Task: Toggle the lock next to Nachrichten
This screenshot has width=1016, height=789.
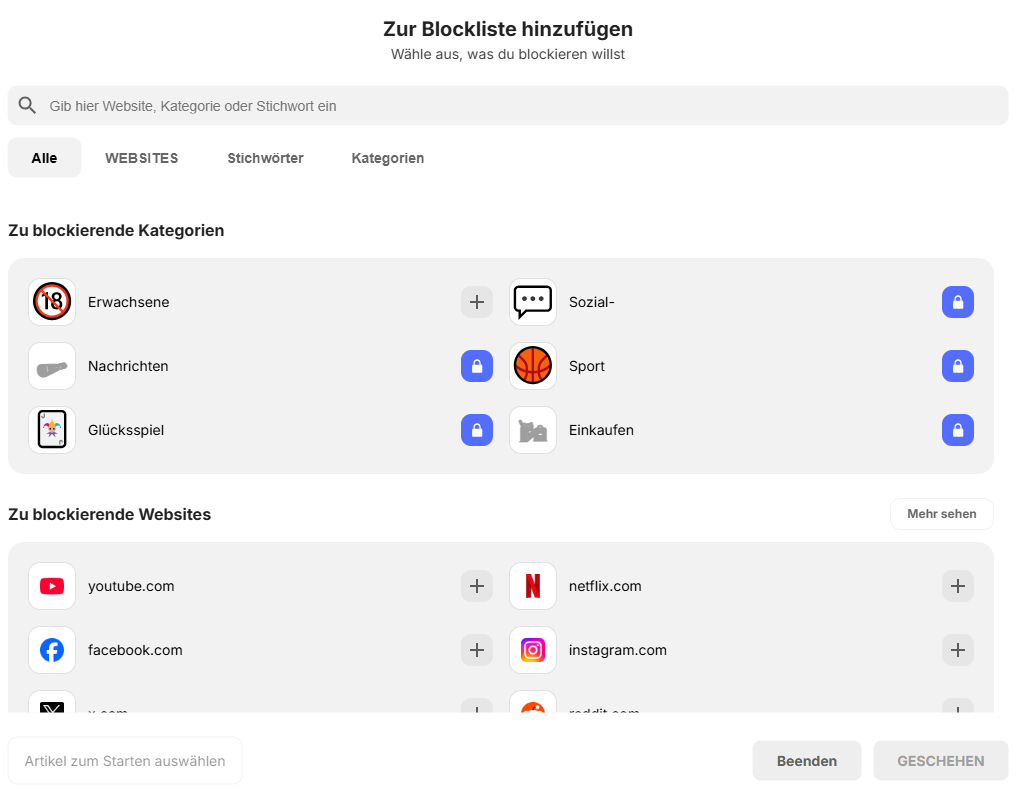Action: coord(477,365)
